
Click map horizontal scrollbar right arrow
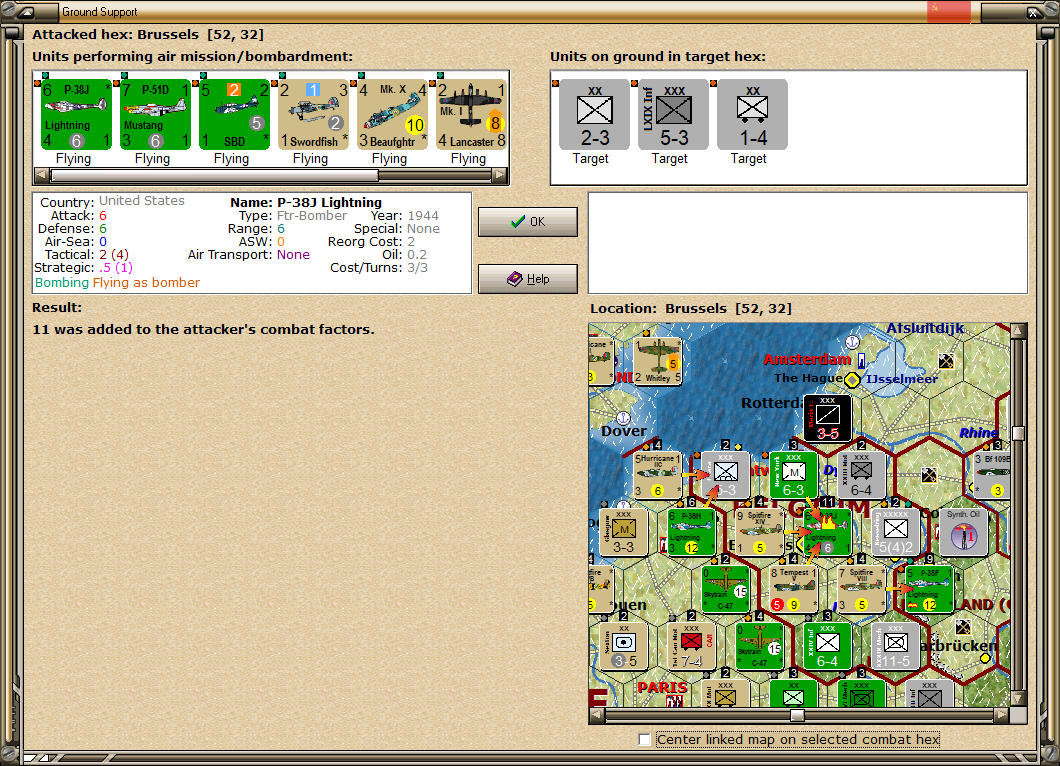pyautogui.click(x=1002, y=714)
